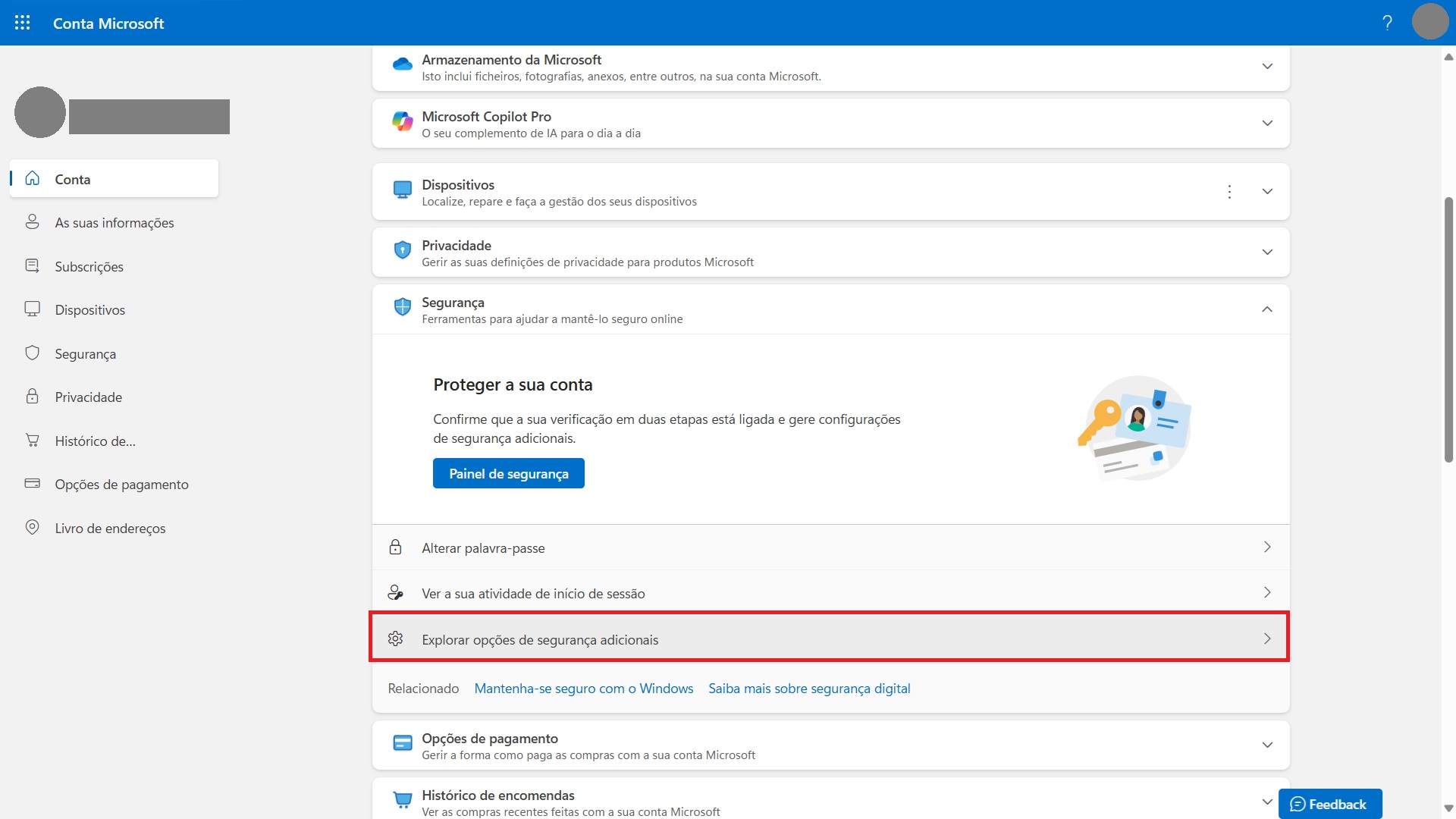Screen dimensions: 1456x819
Task: Open the app launcher grid icon
Action: click(x=23, y=23)
